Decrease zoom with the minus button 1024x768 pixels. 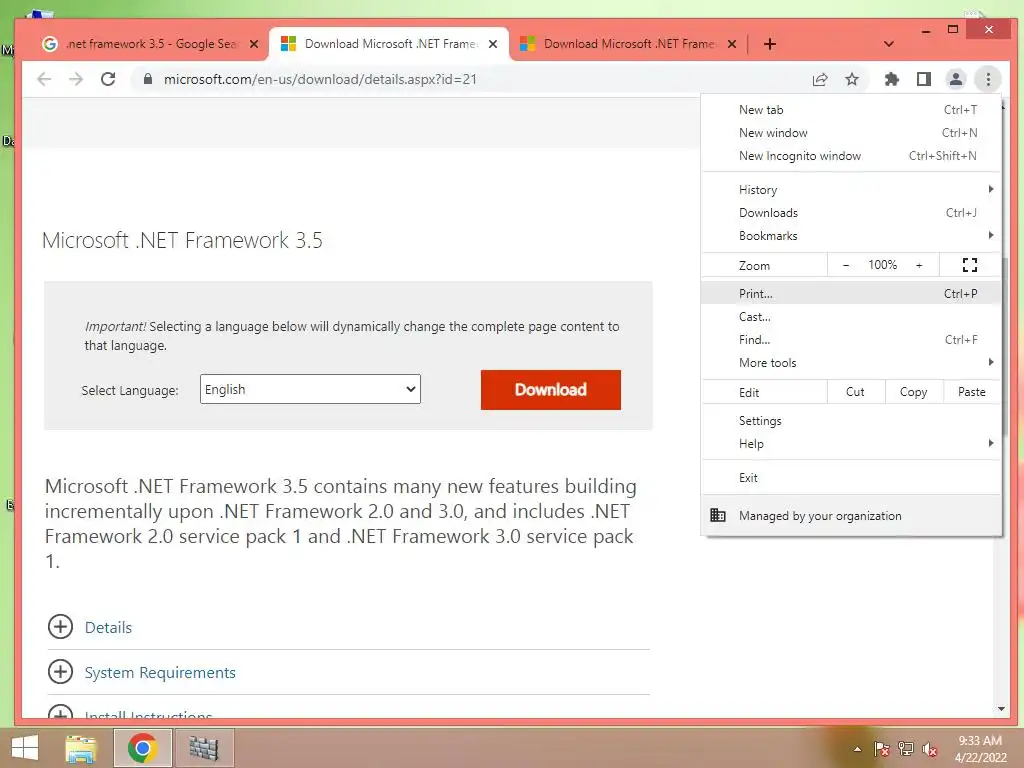846,265
